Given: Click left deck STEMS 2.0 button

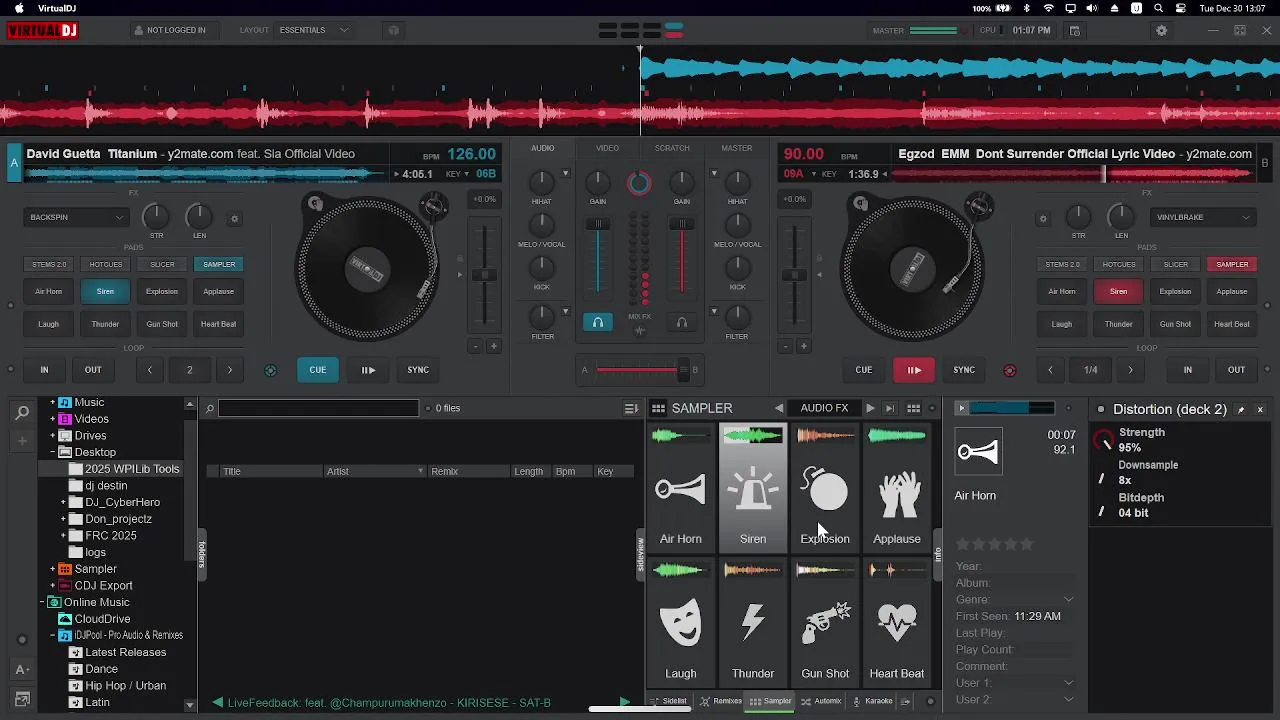Looking at the screenshot, I should (x=49, y=264).
